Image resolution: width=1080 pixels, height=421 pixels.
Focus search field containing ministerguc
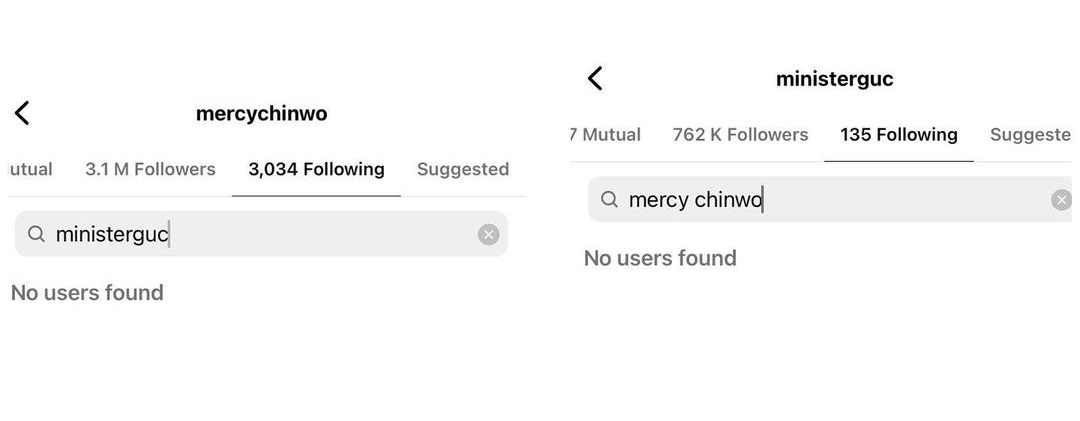tap(261, 234)
